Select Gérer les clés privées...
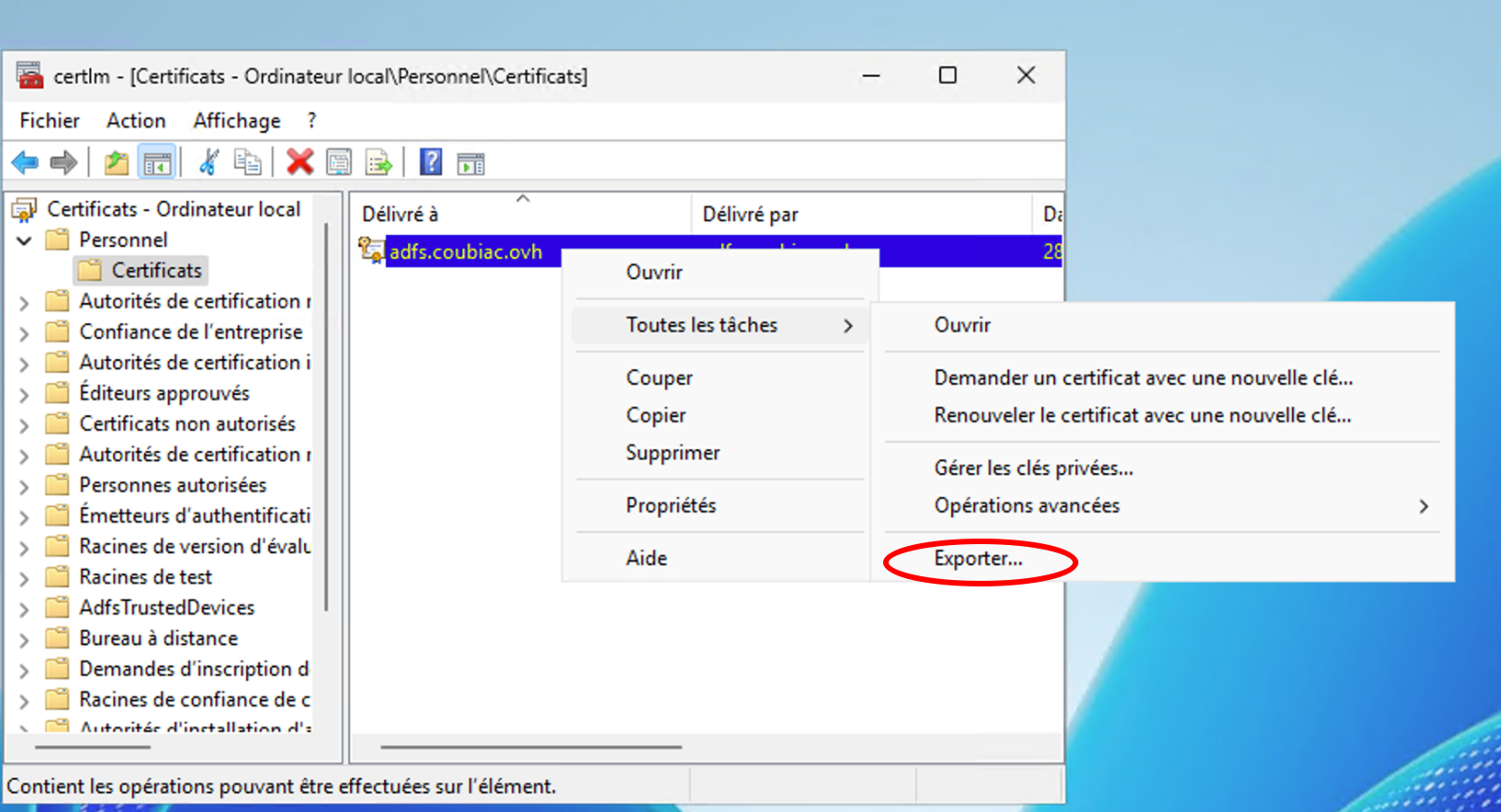The width and height of the screenshot is (1501, 812). [1033, 469]
